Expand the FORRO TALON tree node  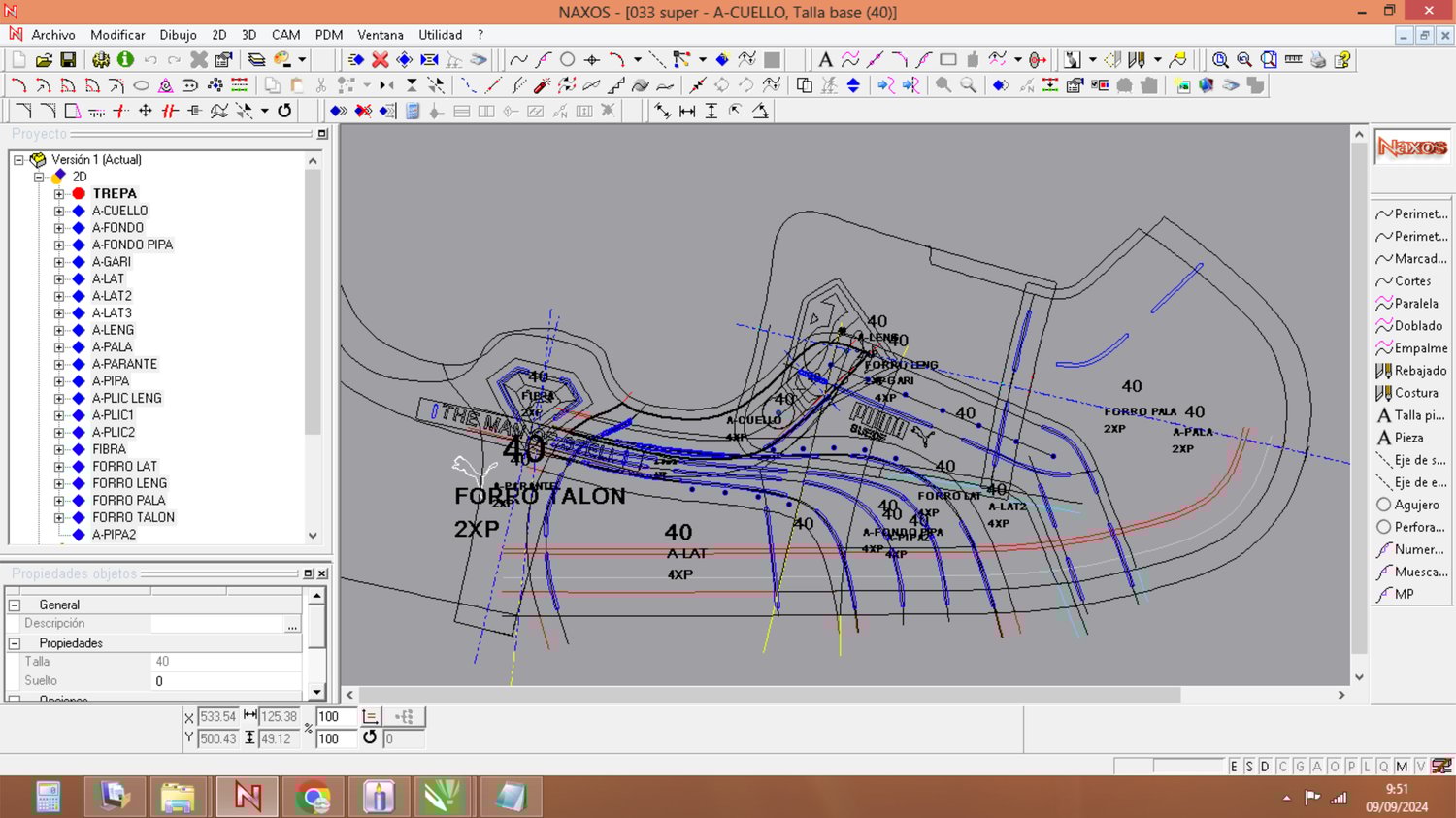click(x=59, y=517)
